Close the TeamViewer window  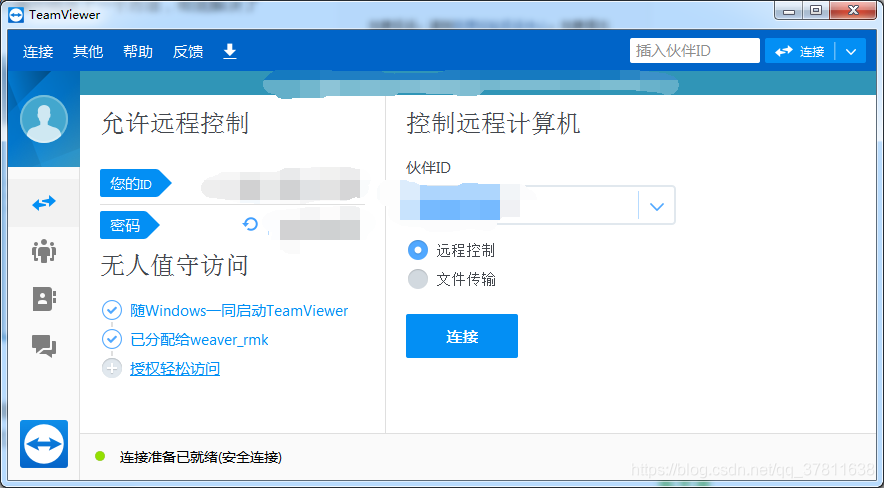pyautogui.click(x=853, y=11)
